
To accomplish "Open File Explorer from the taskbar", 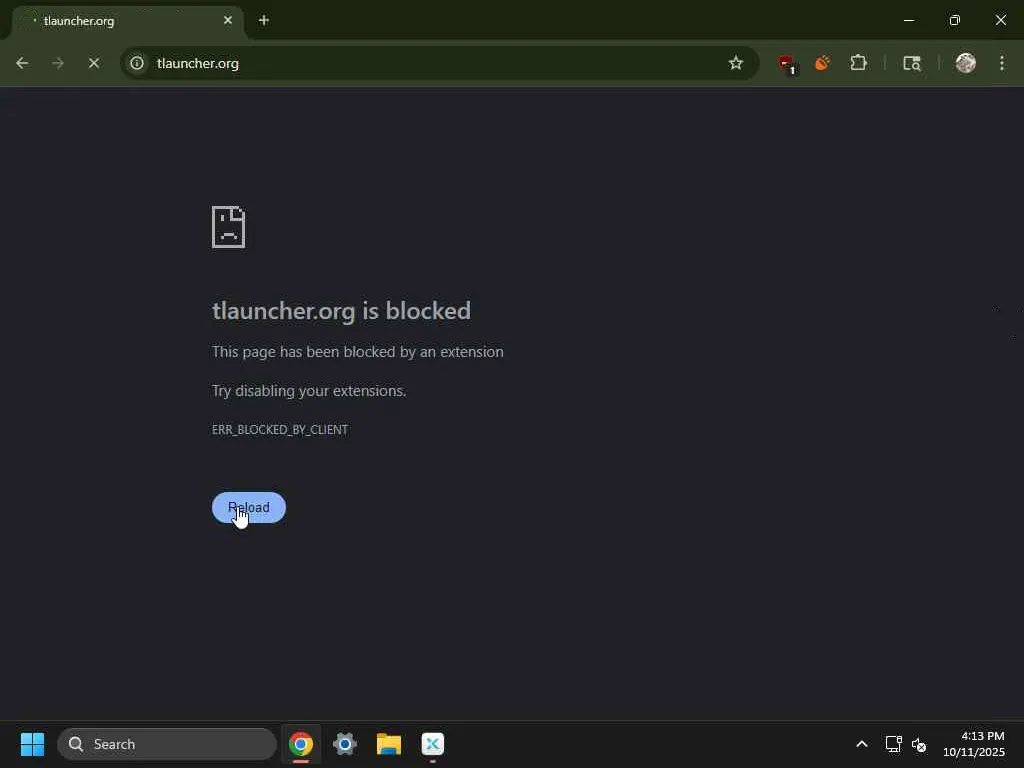I will 389,744.
